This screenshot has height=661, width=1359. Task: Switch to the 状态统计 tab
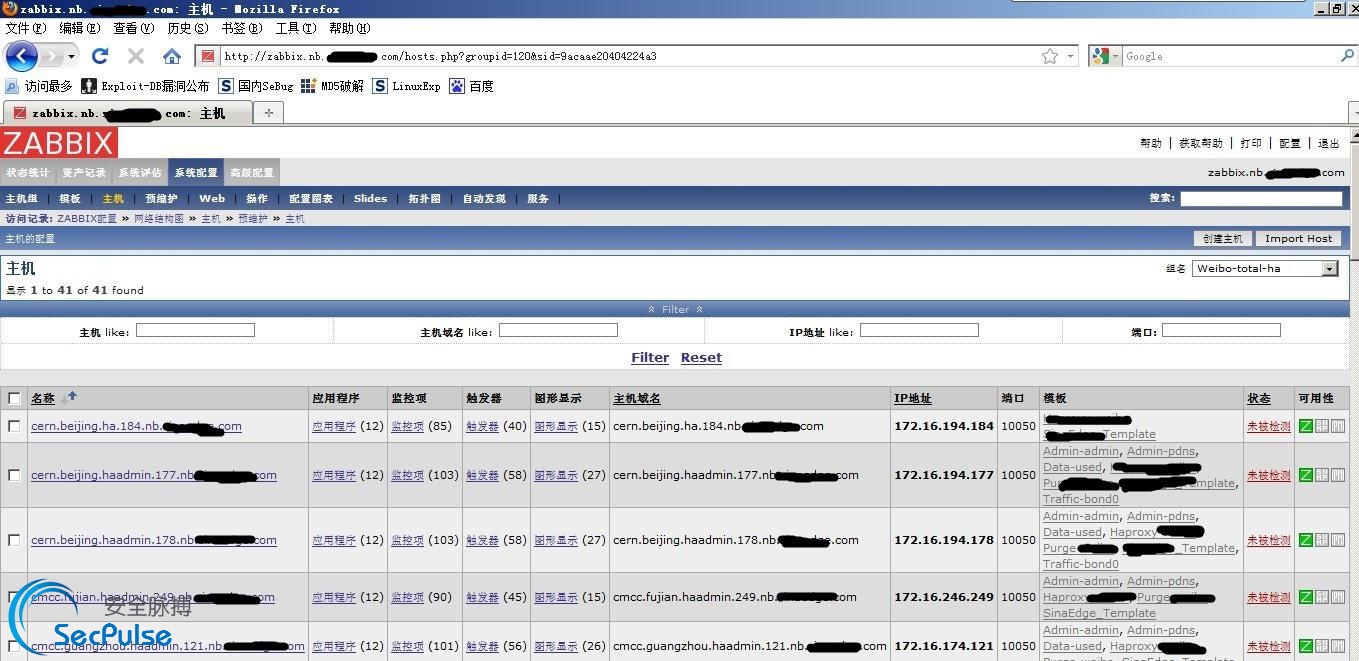coord(28,172)
